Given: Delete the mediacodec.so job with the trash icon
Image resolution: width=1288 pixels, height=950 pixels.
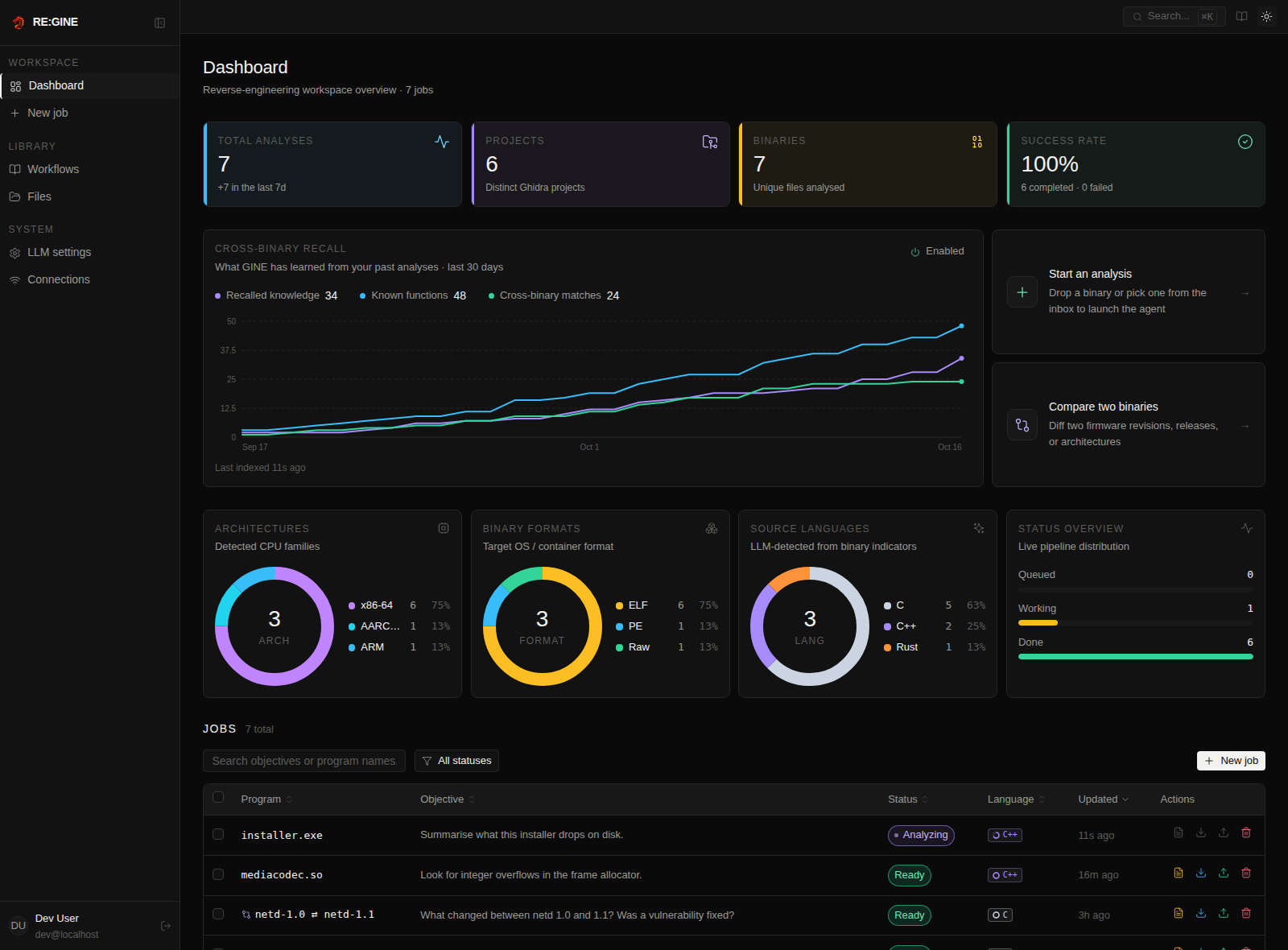Looking at the screenshot, I should tap(1246, 873).
